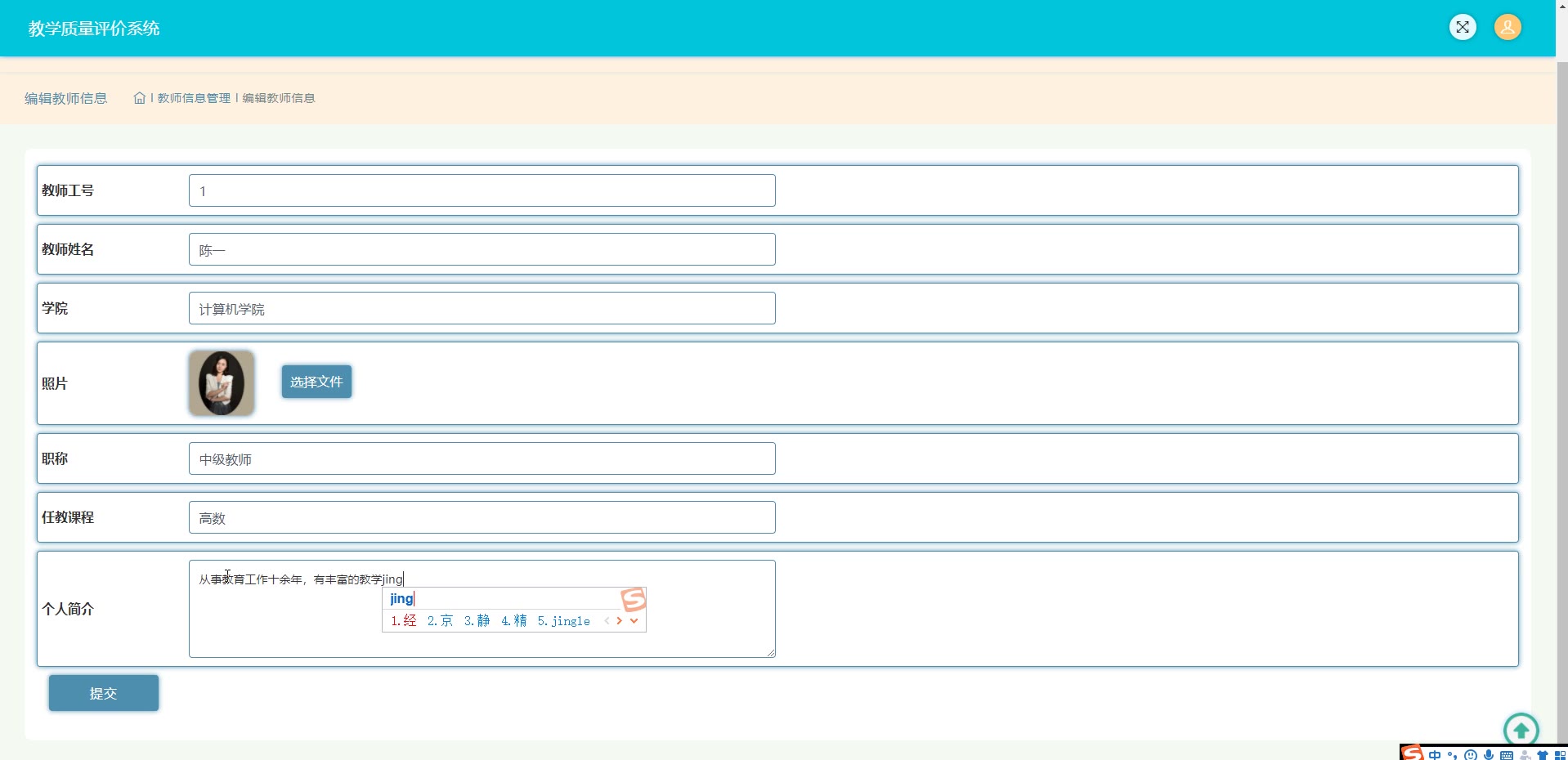Select candidate 3.静

477,621
